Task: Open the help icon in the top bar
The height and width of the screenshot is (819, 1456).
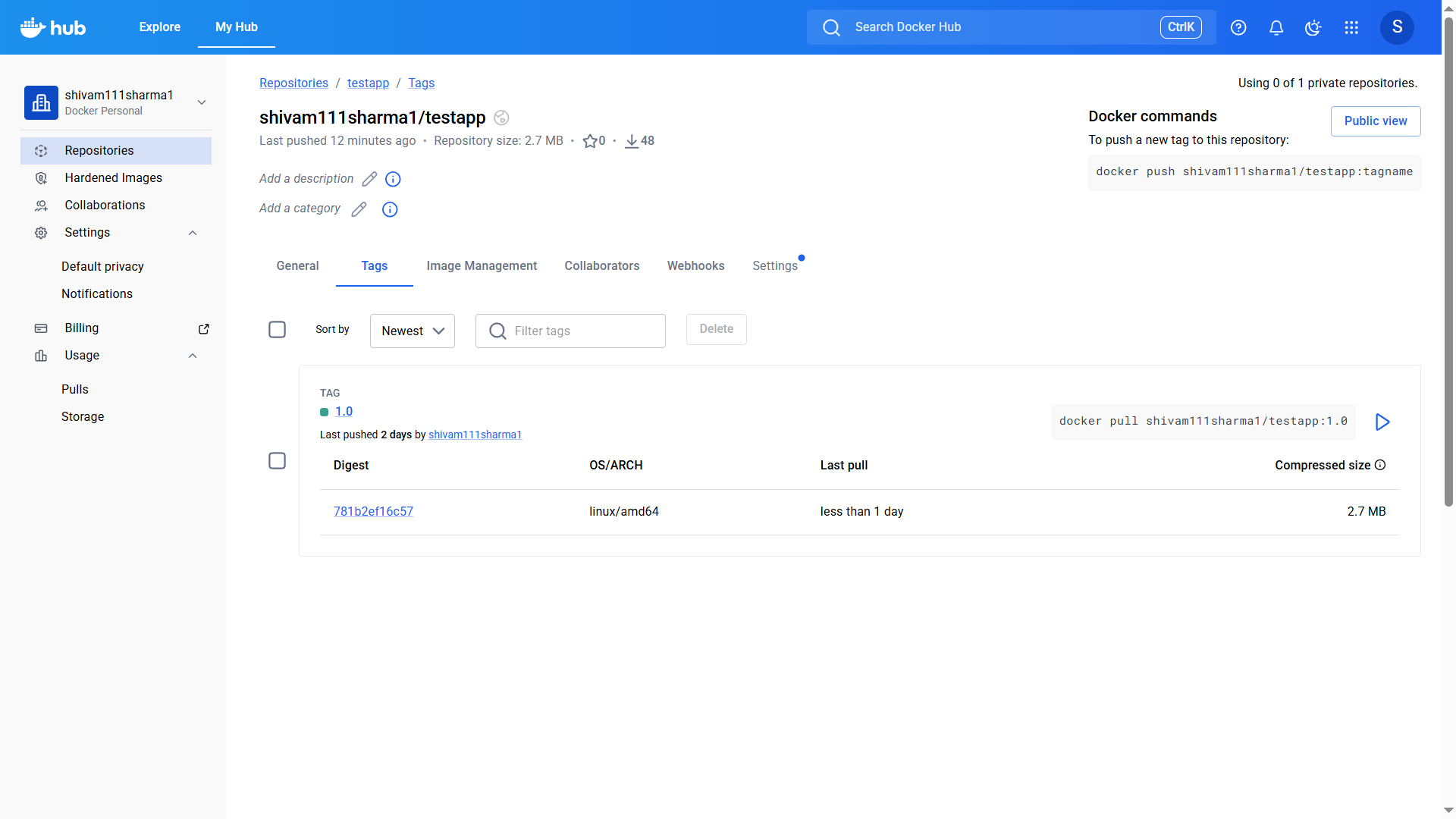Action: pos(1238,27)
